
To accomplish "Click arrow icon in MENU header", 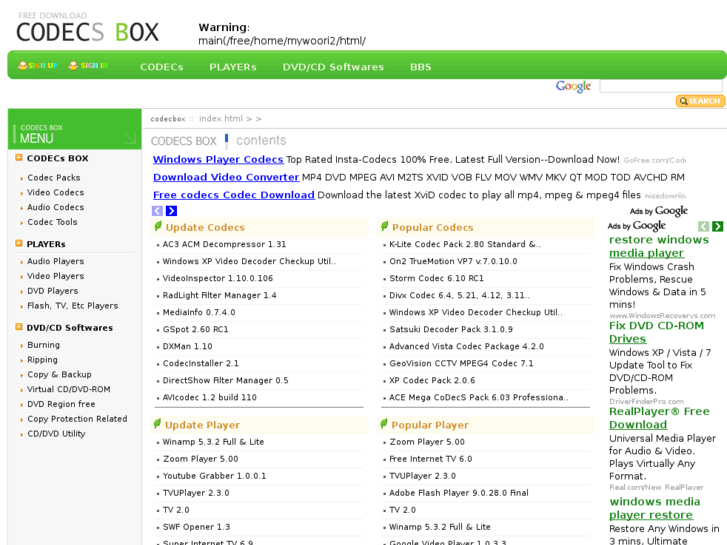I will click(130, 138).
